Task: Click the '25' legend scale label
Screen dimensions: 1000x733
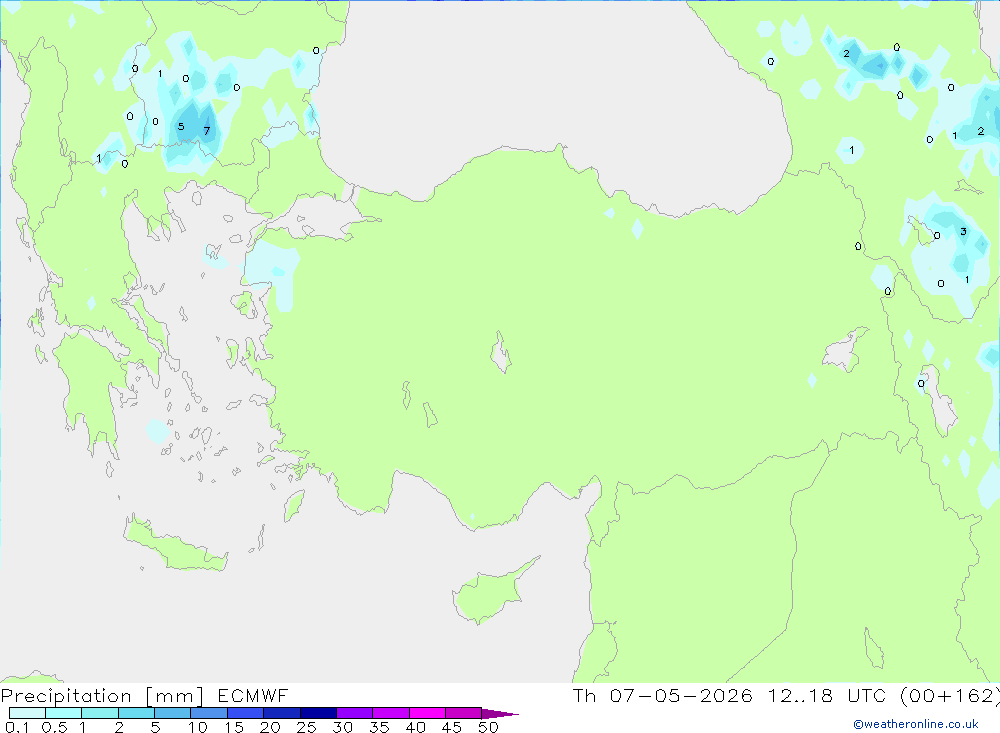Action: pyautogui.click(x=307, y=727)
